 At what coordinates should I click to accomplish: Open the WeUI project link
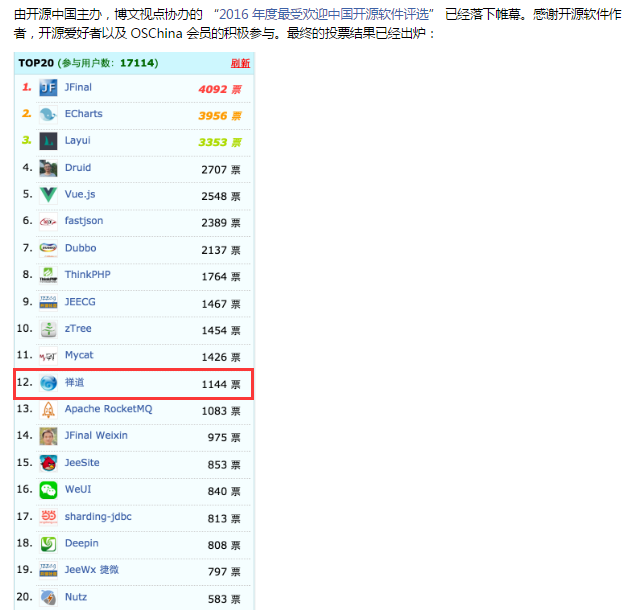[x=78, y=490]
